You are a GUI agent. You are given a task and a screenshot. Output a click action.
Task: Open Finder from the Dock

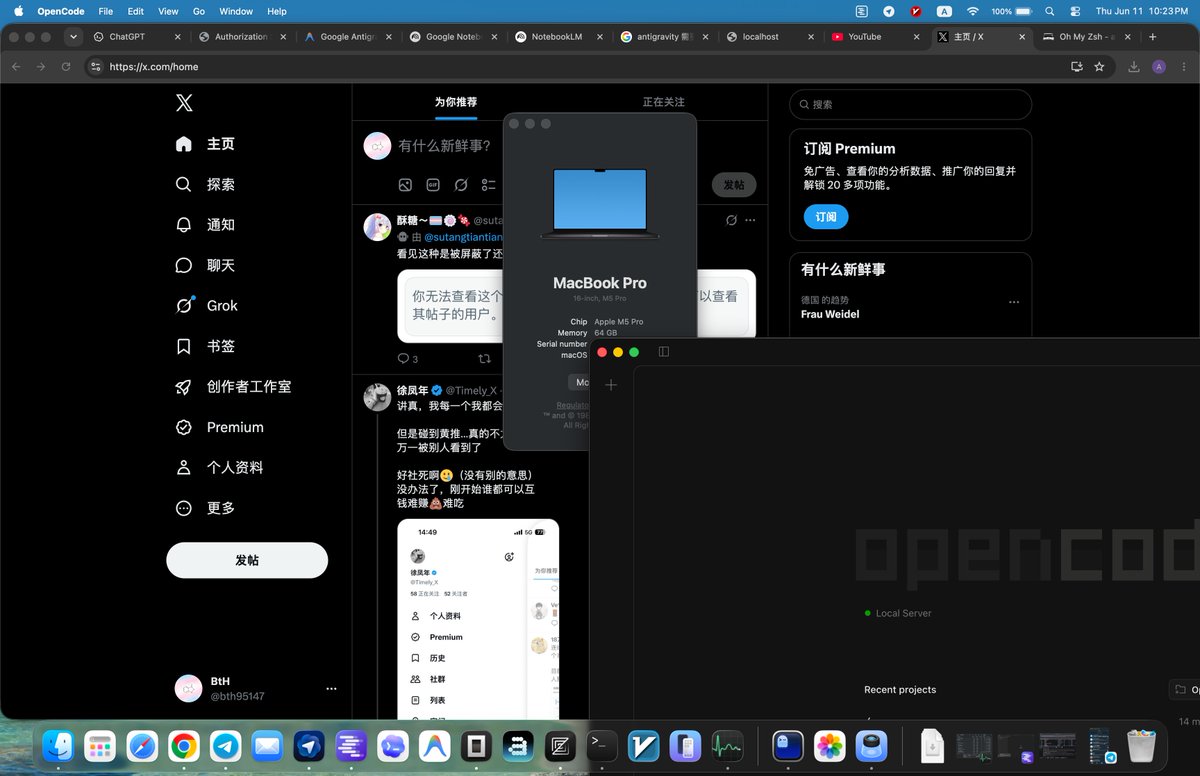59,746
